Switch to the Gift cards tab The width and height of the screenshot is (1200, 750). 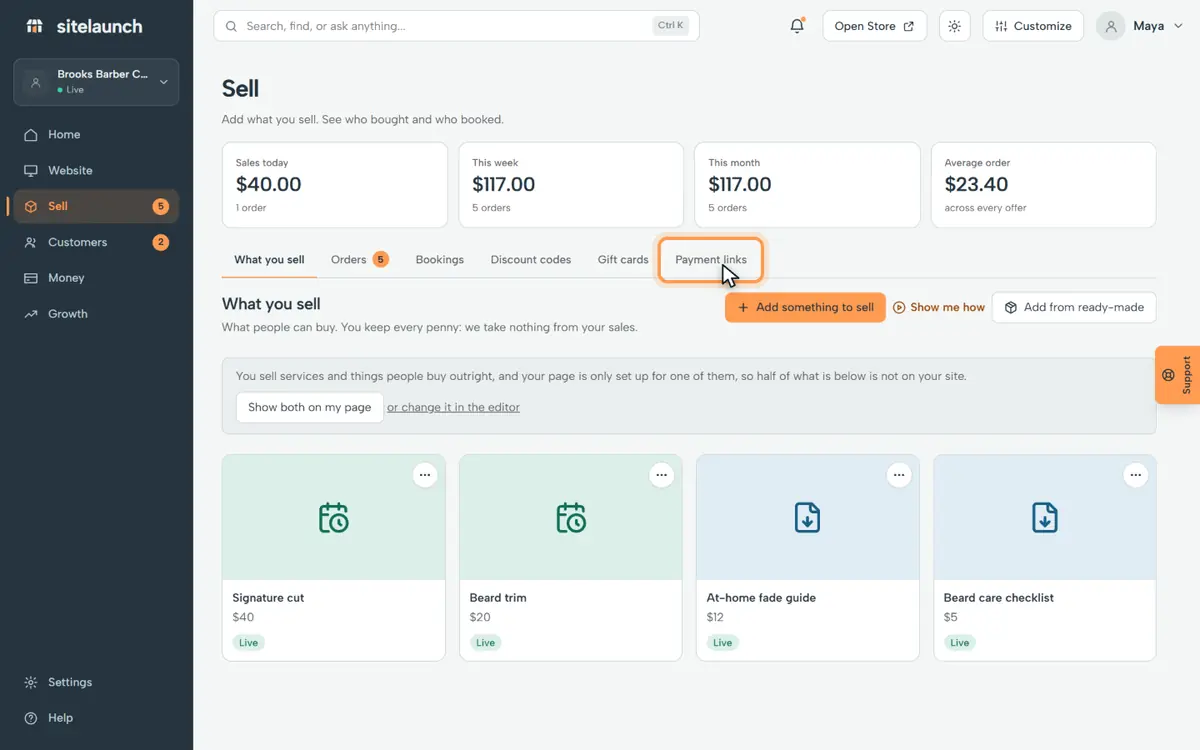point(623,259)
